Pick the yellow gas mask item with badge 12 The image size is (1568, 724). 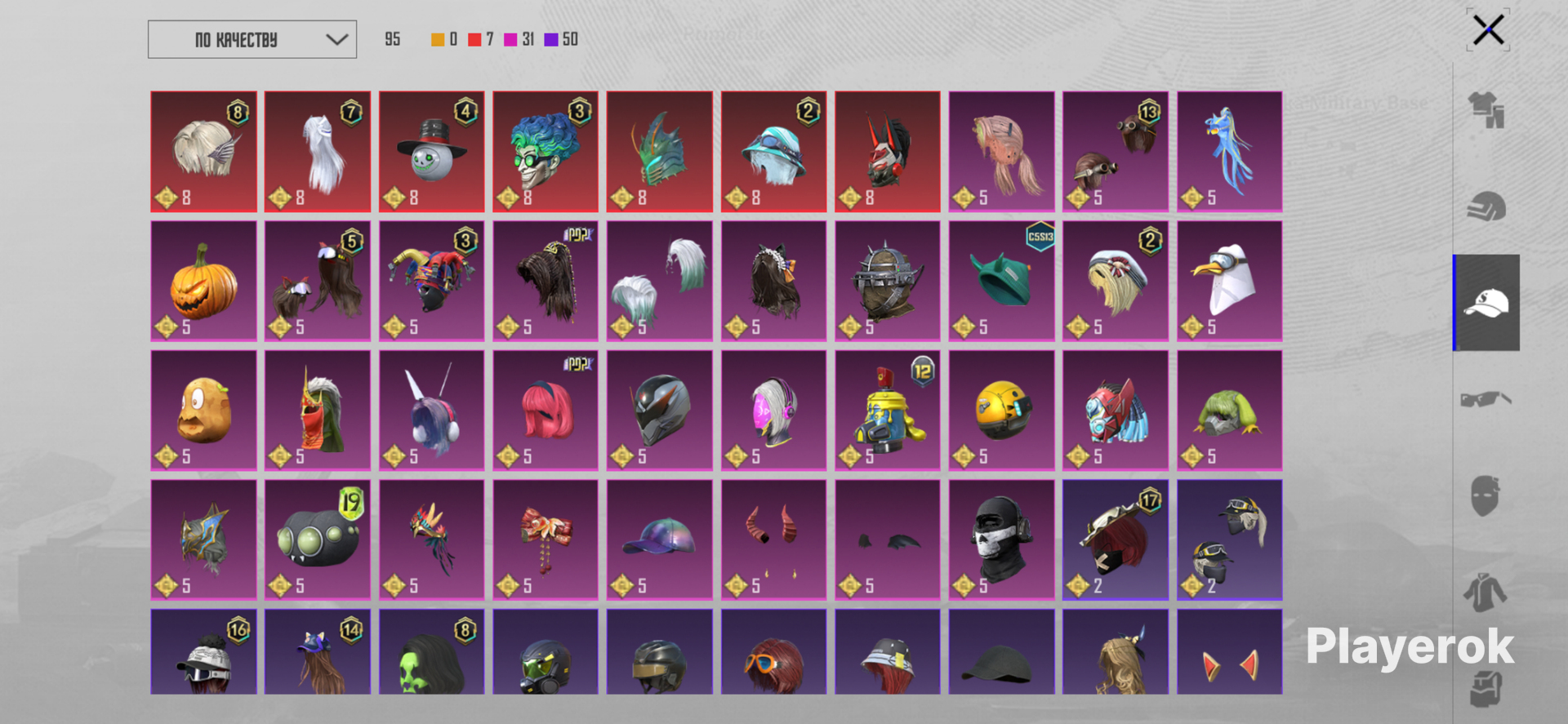pos(888,411)
